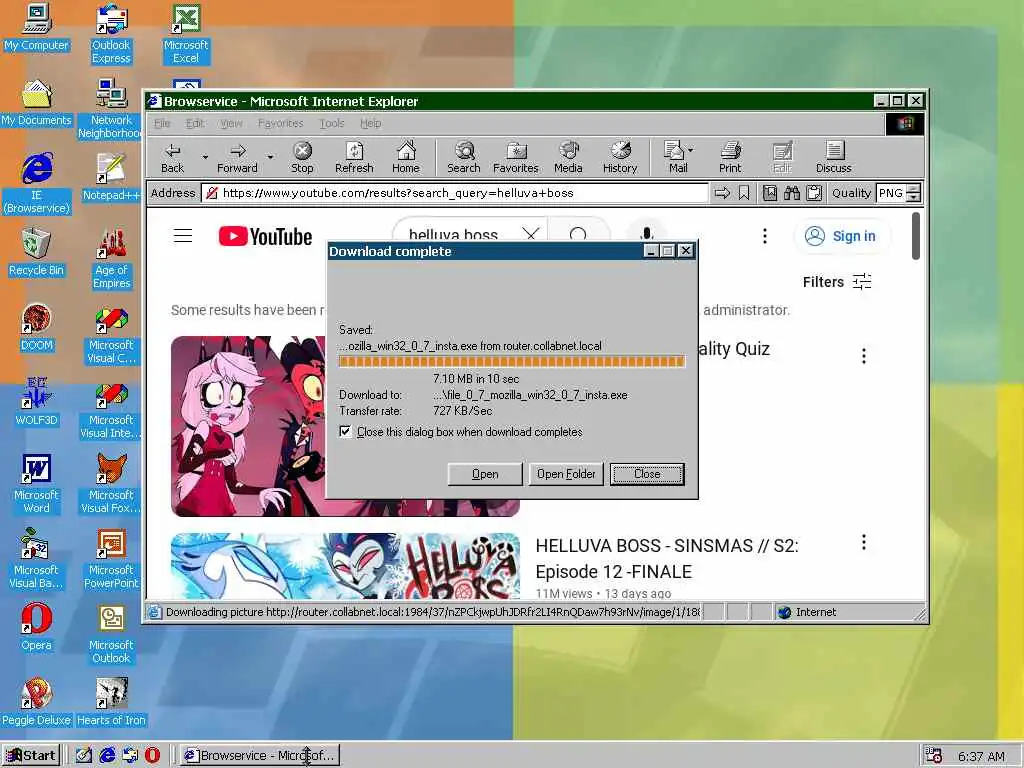Open options for SINSMAS video result
The width and height of the screenshot is (1024, 768).
[x=863, y=542]
